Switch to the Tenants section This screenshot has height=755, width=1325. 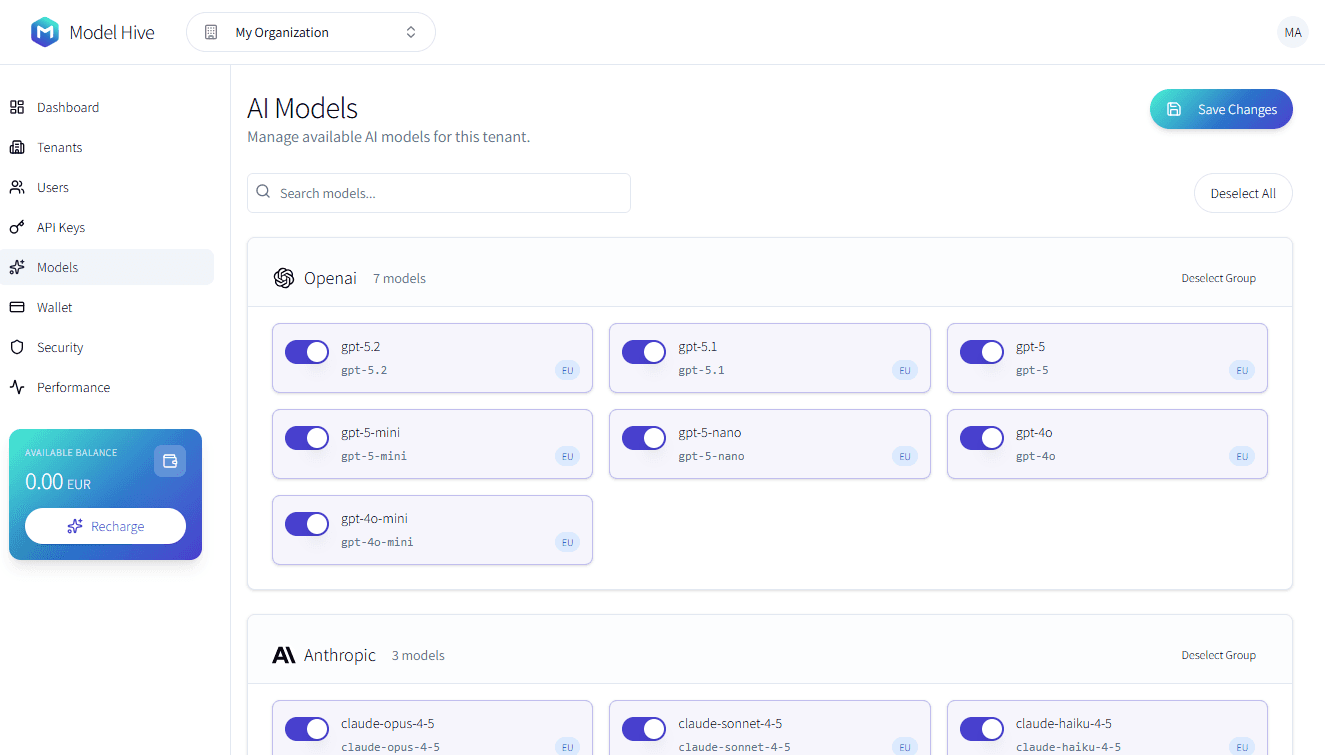pyautogui.click(x=17, y=147)
